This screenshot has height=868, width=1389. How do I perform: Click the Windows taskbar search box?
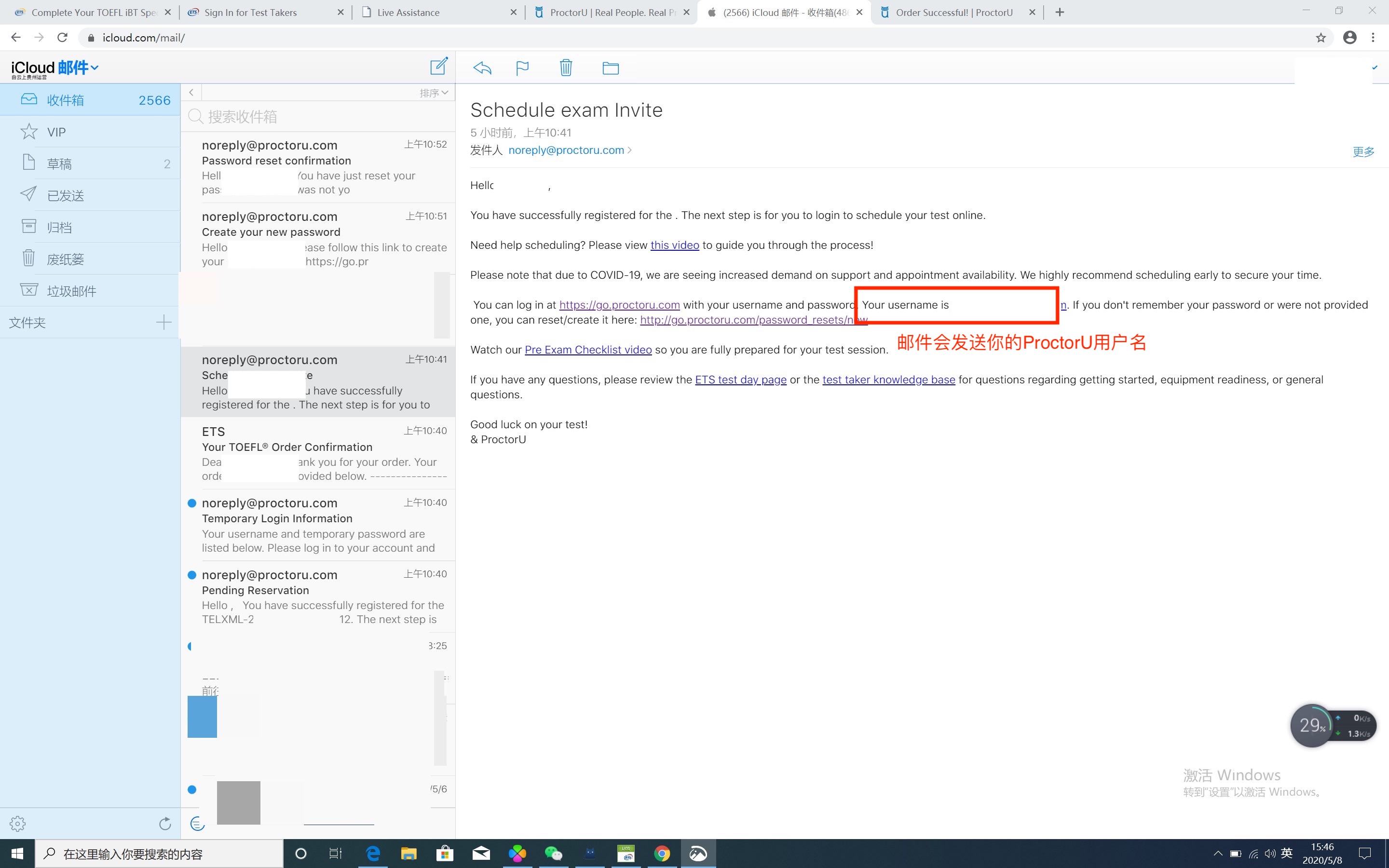160,854
